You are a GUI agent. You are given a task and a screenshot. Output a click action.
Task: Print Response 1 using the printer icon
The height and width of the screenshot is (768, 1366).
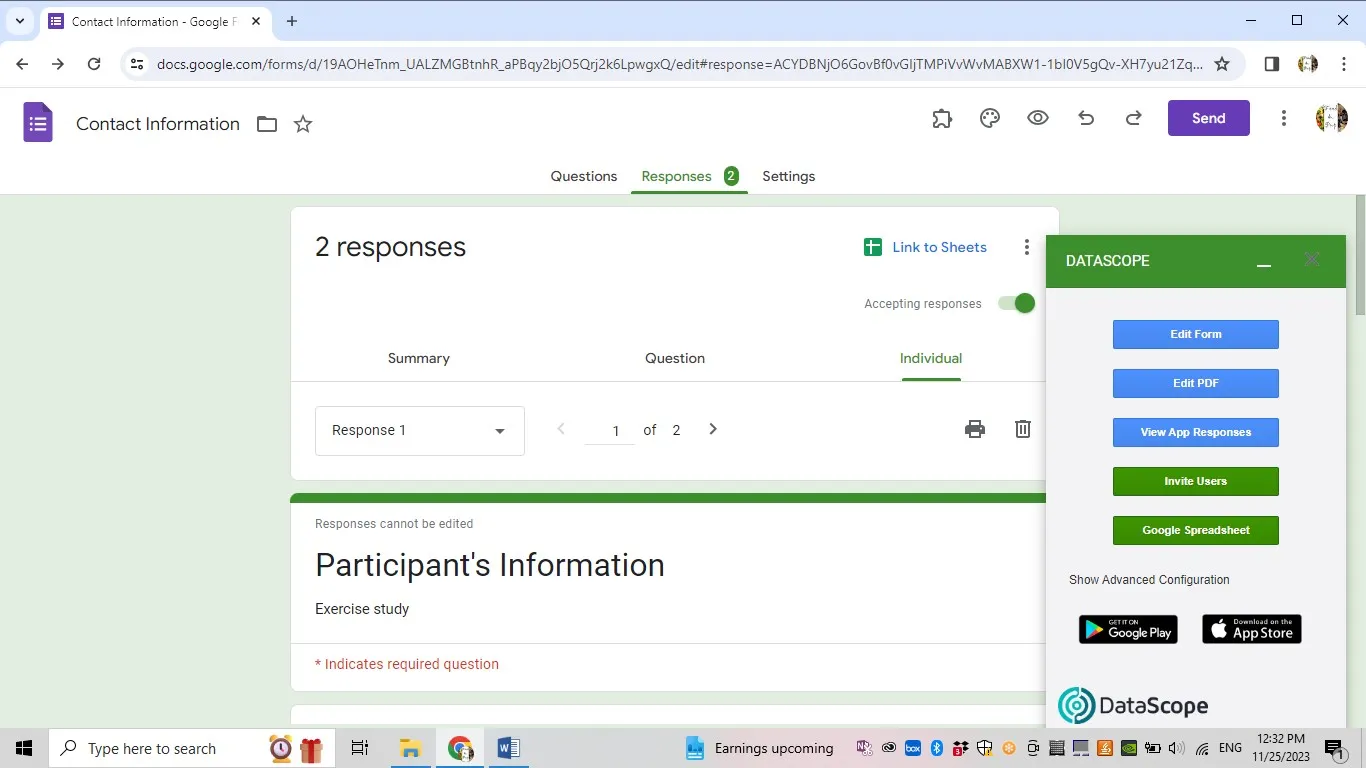tap(974, 428)
